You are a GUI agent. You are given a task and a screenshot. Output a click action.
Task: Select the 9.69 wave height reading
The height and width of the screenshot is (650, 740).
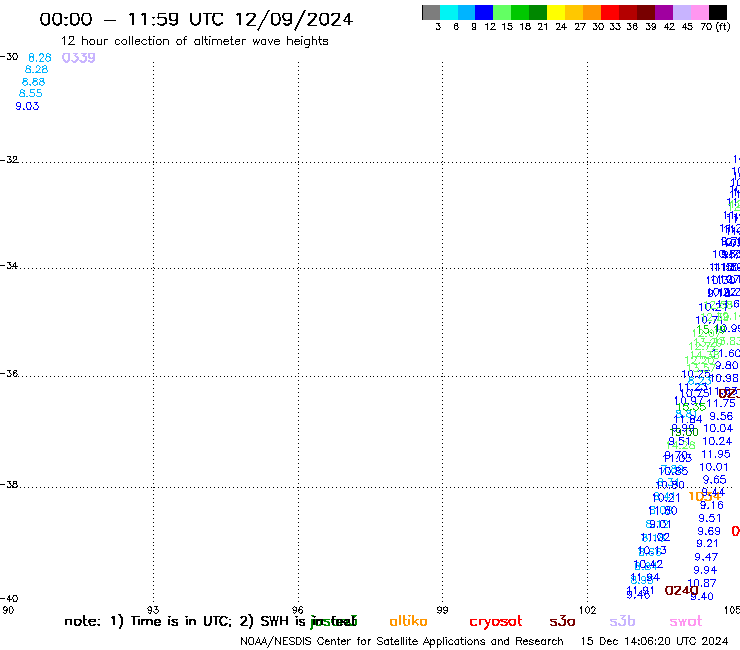(709, 531)
